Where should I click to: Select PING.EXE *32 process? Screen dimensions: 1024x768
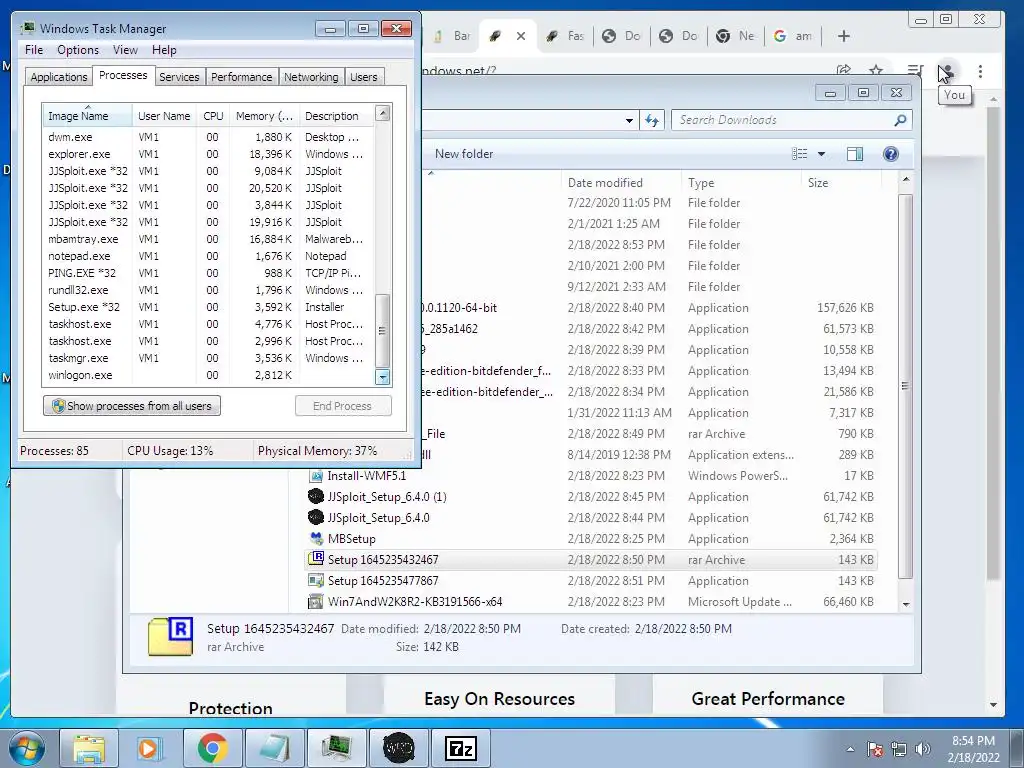(207, 273)
